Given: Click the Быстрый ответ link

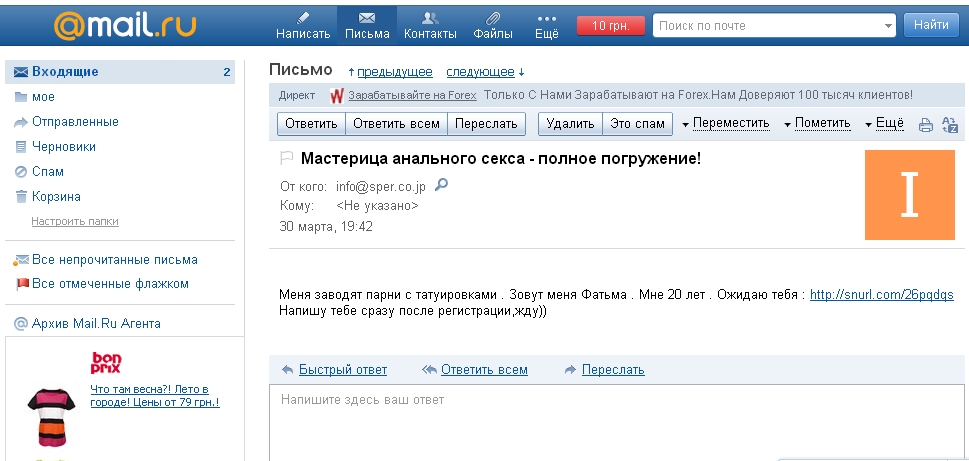Looking at the screenshot, I should [x=343, y=370].
